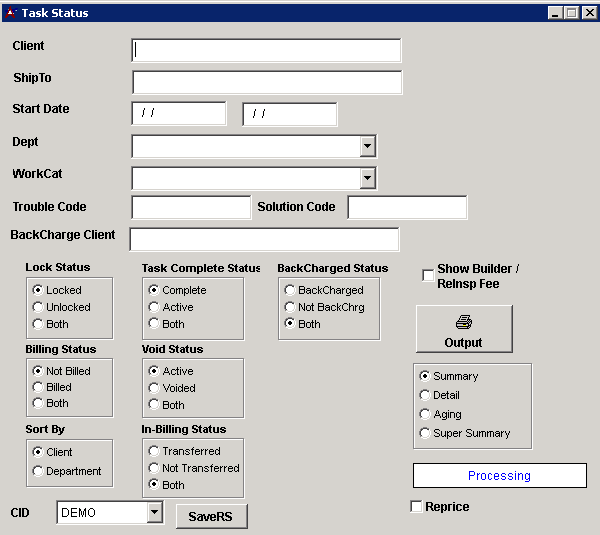
Task: Toggle the Reprice checkbox
Action: (x=417, y=507)
